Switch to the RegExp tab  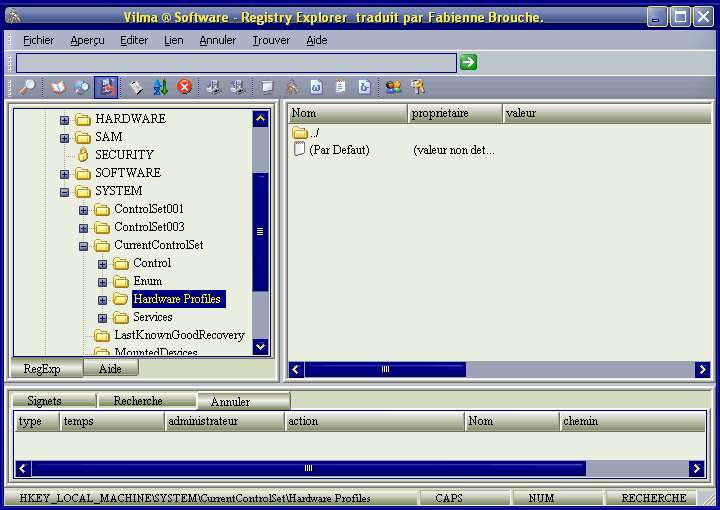(46, 369)
